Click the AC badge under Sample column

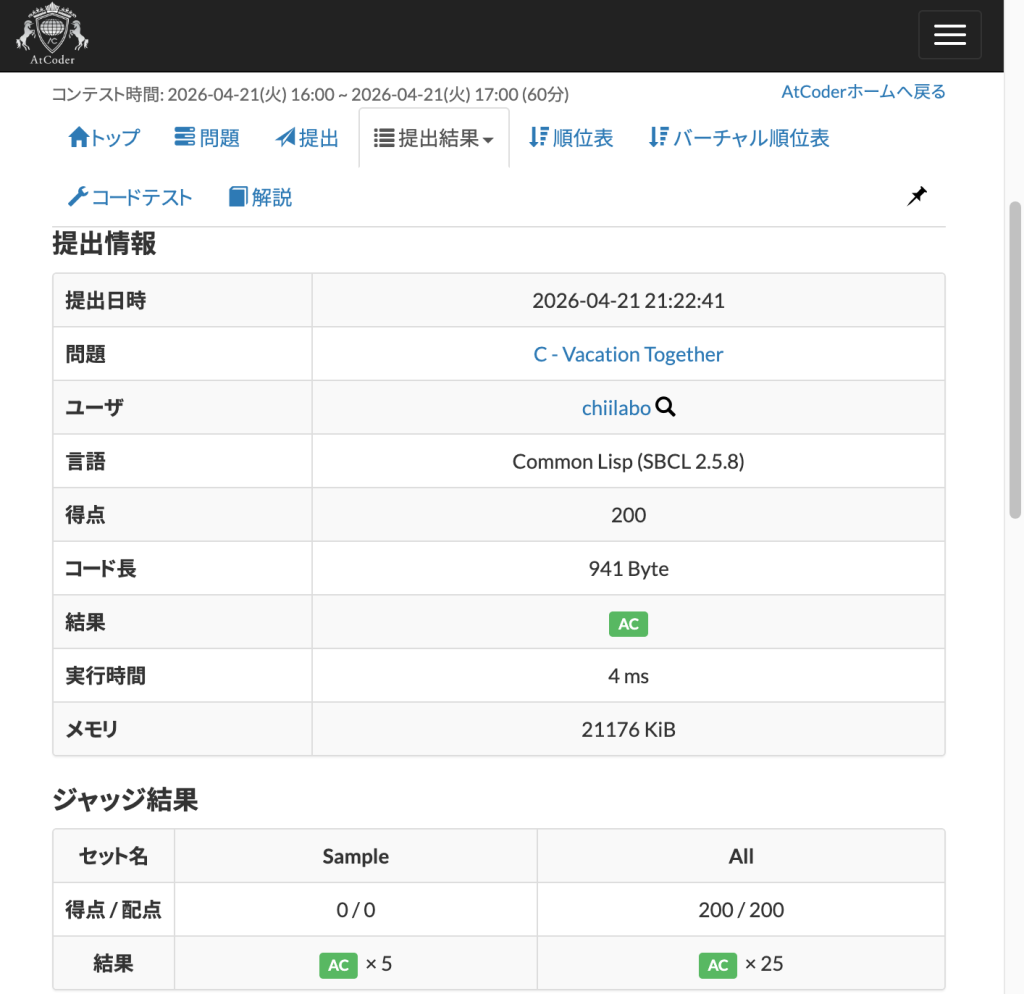point(338,964)
